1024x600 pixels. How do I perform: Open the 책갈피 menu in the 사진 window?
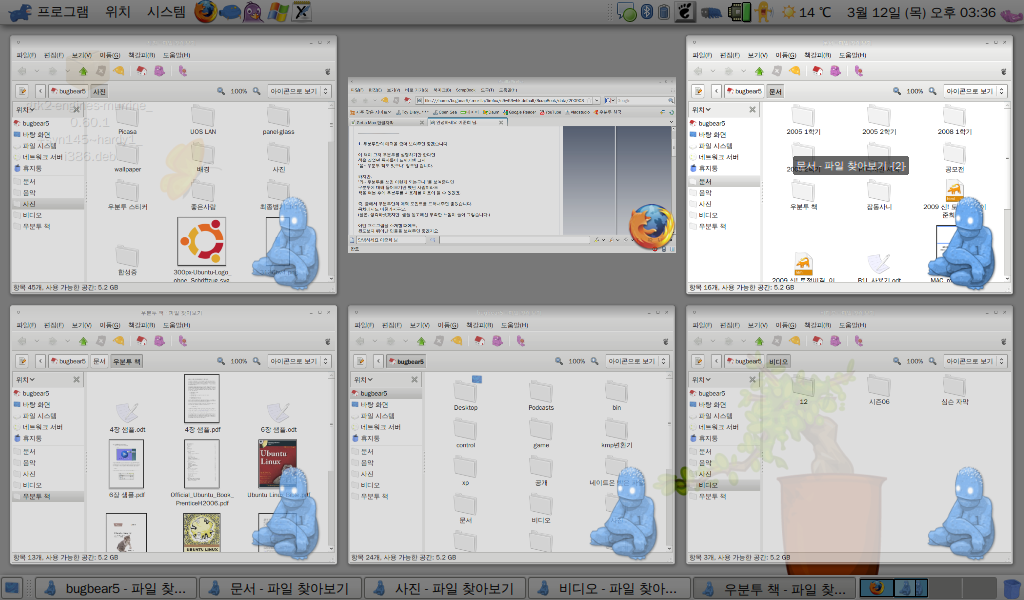pos(141,55)
